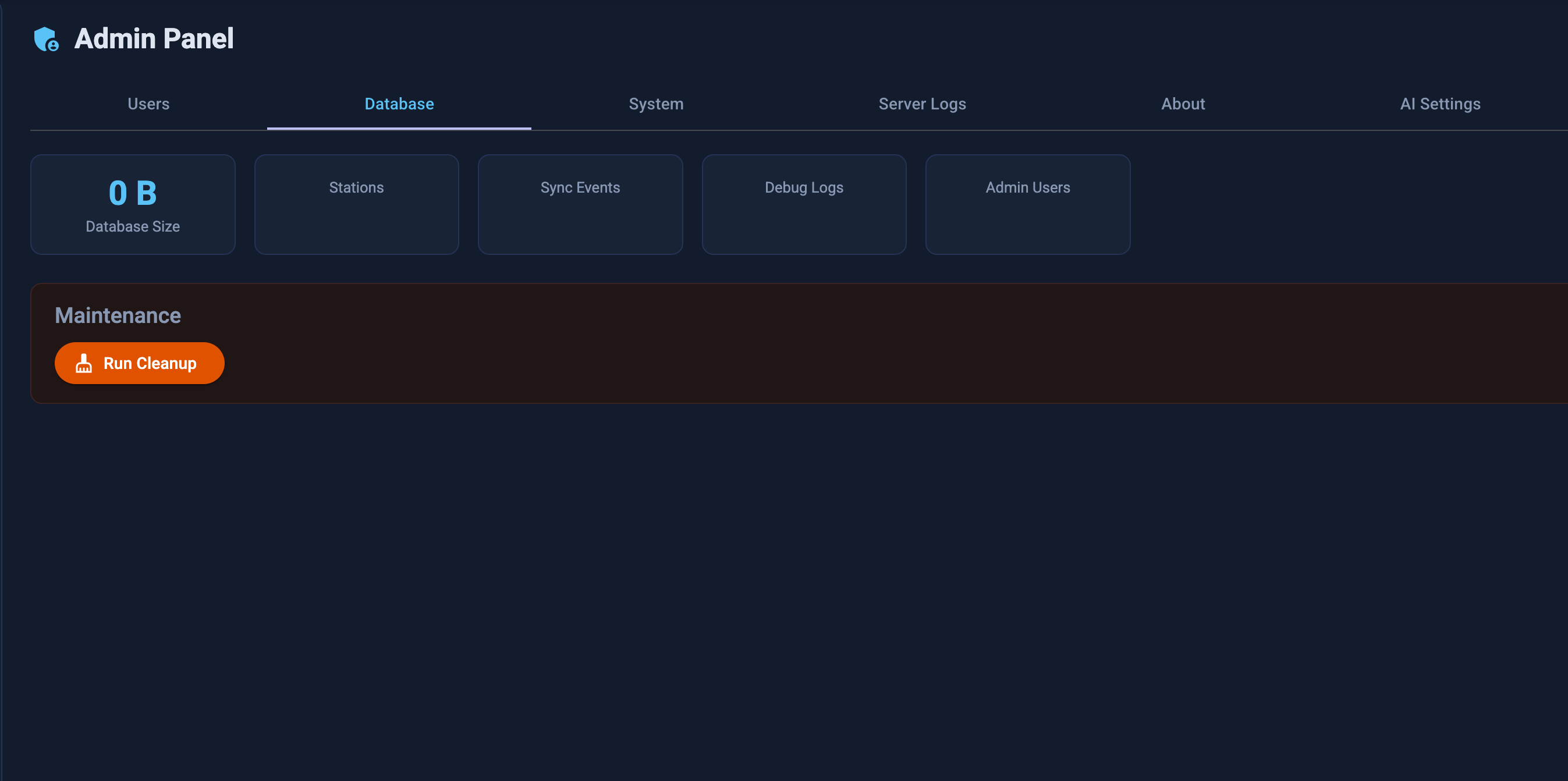Click the Maintenance section heading
This screenshot has height=781, width=1568.
[118, 315]
